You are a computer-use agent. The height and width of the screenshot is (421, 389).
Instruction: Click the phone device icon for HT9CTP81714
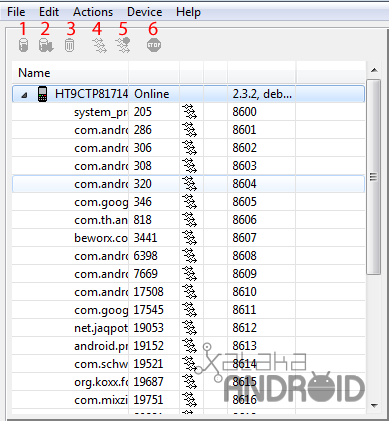pos(42,94)
